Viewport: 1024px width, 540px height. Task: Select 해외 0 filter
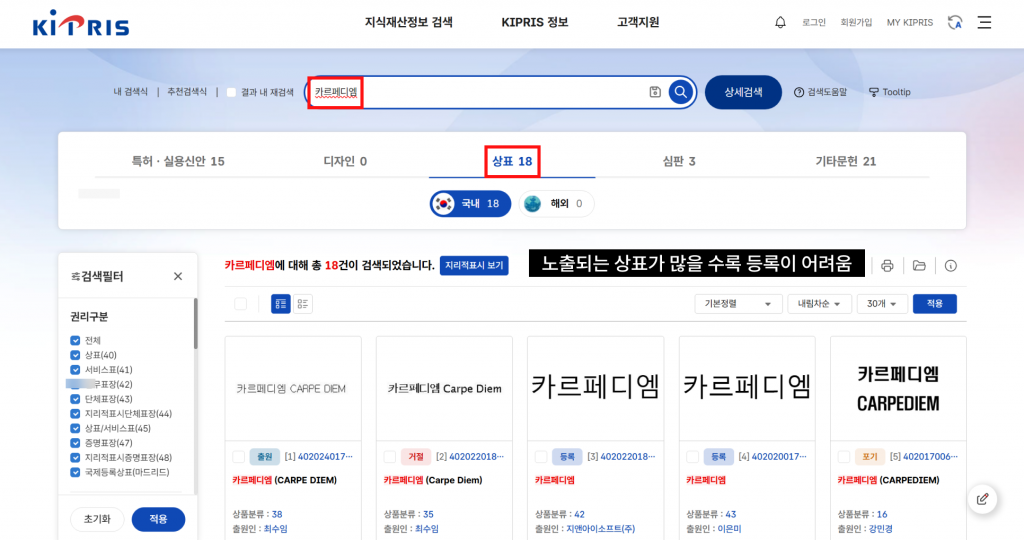click(556, 204)
